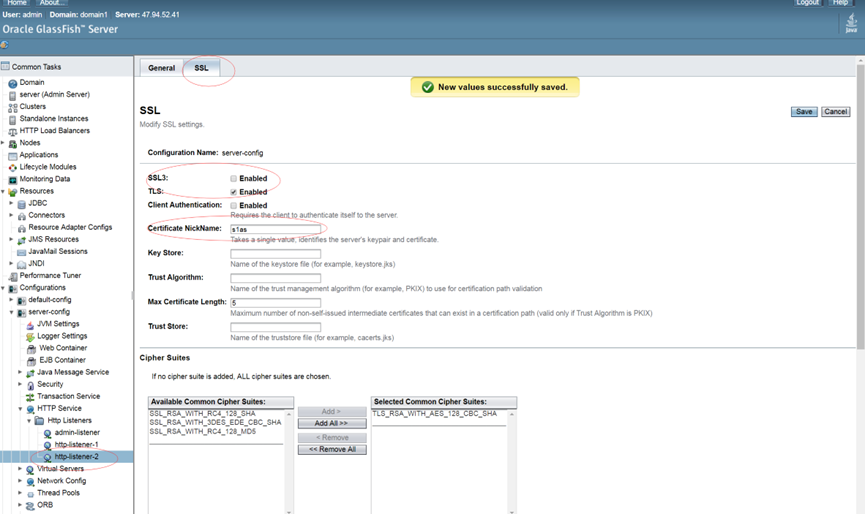Select SSL_RSA_WITH_RC4_128_MD5 cipher suite

[202, 432]
